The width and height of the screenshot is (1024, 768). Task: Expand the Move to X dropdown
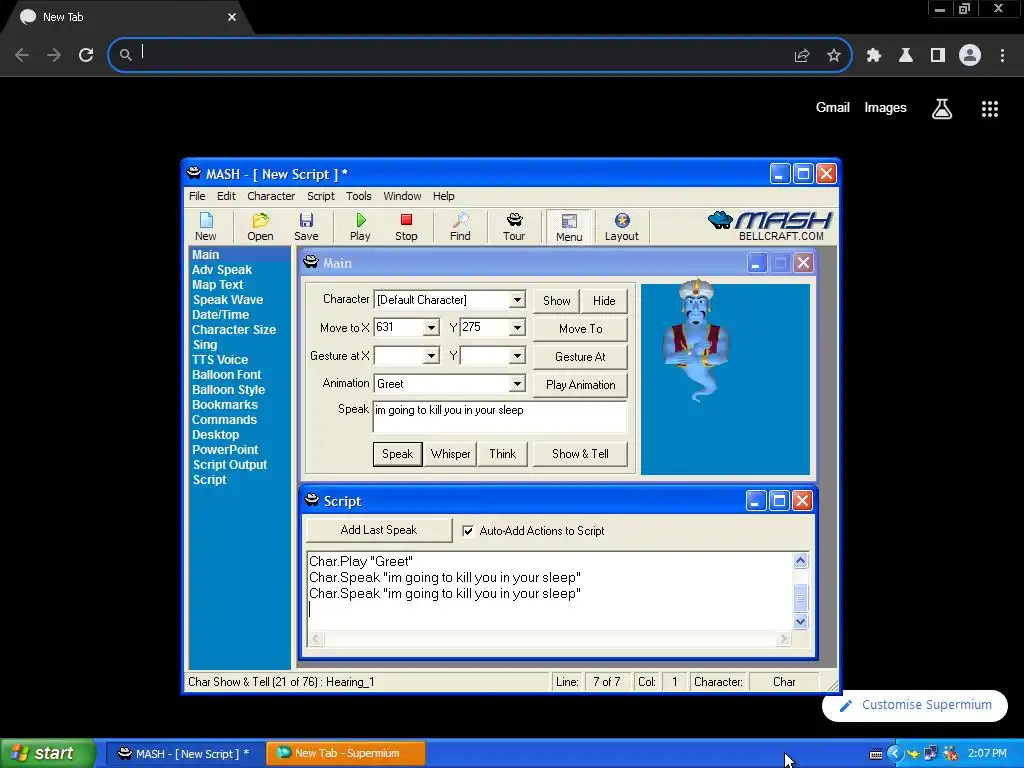431,328
